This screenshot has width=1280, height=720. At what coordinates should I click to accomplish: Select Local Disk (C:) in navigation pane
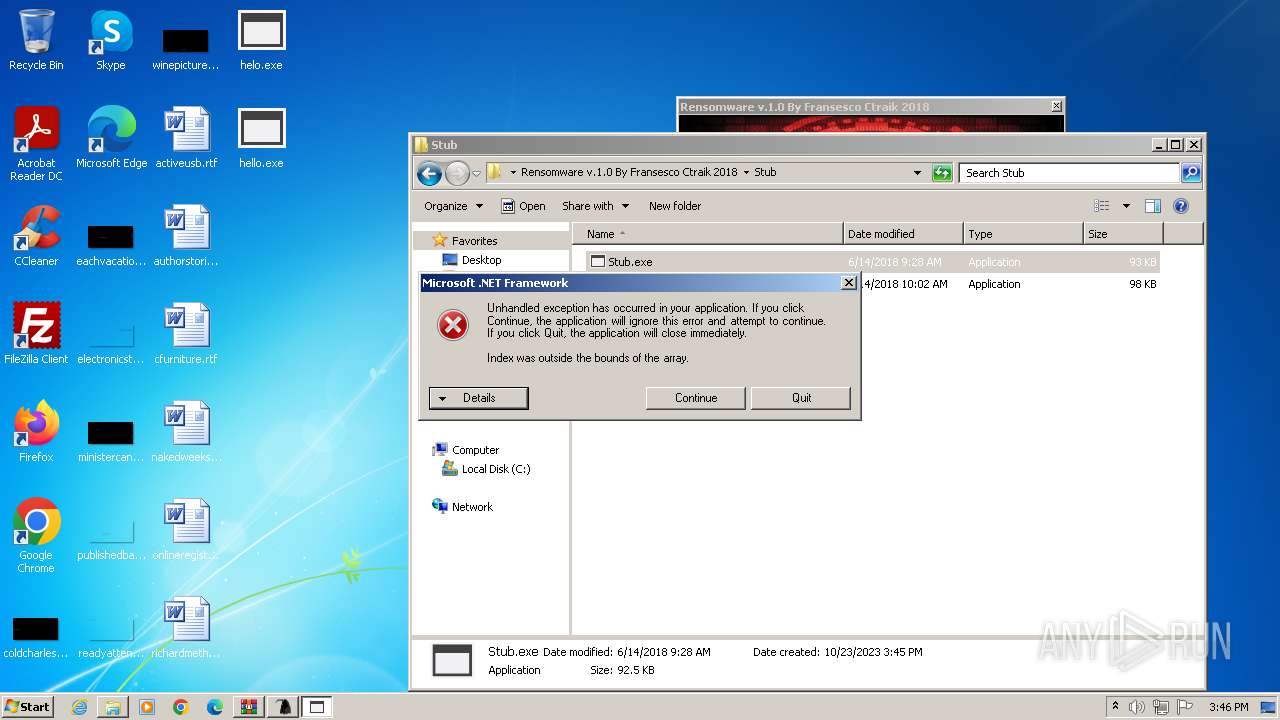[496, 469]
